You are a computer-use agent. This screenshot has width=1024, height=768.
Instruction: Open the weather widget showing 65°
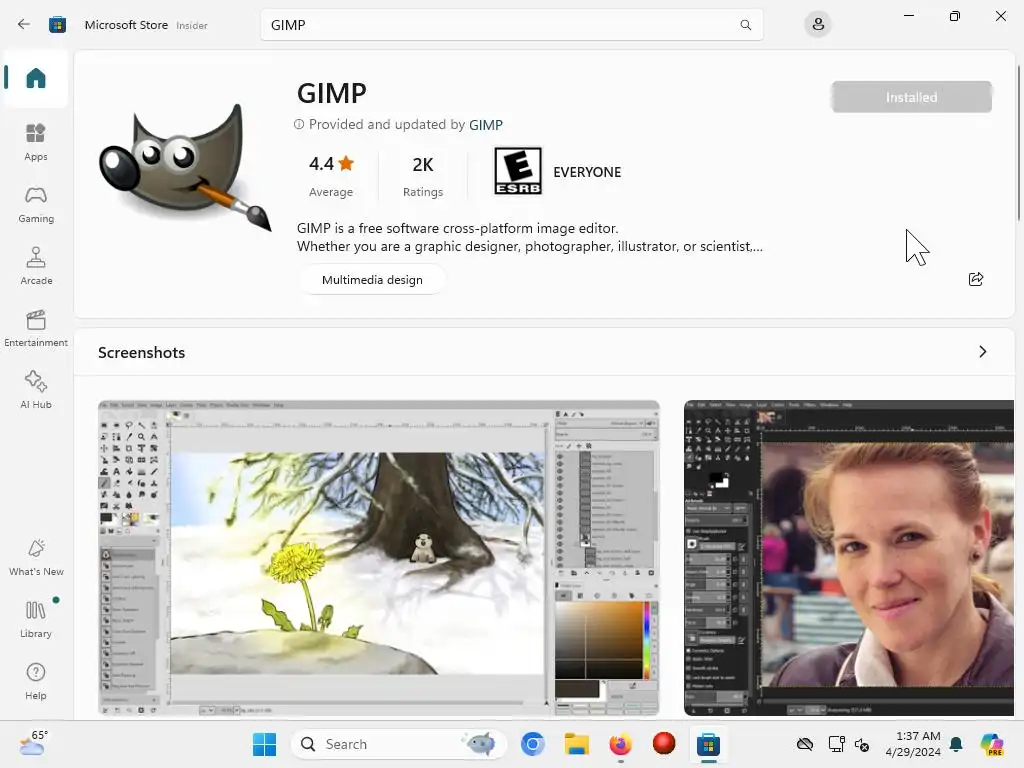coord(33,743)
